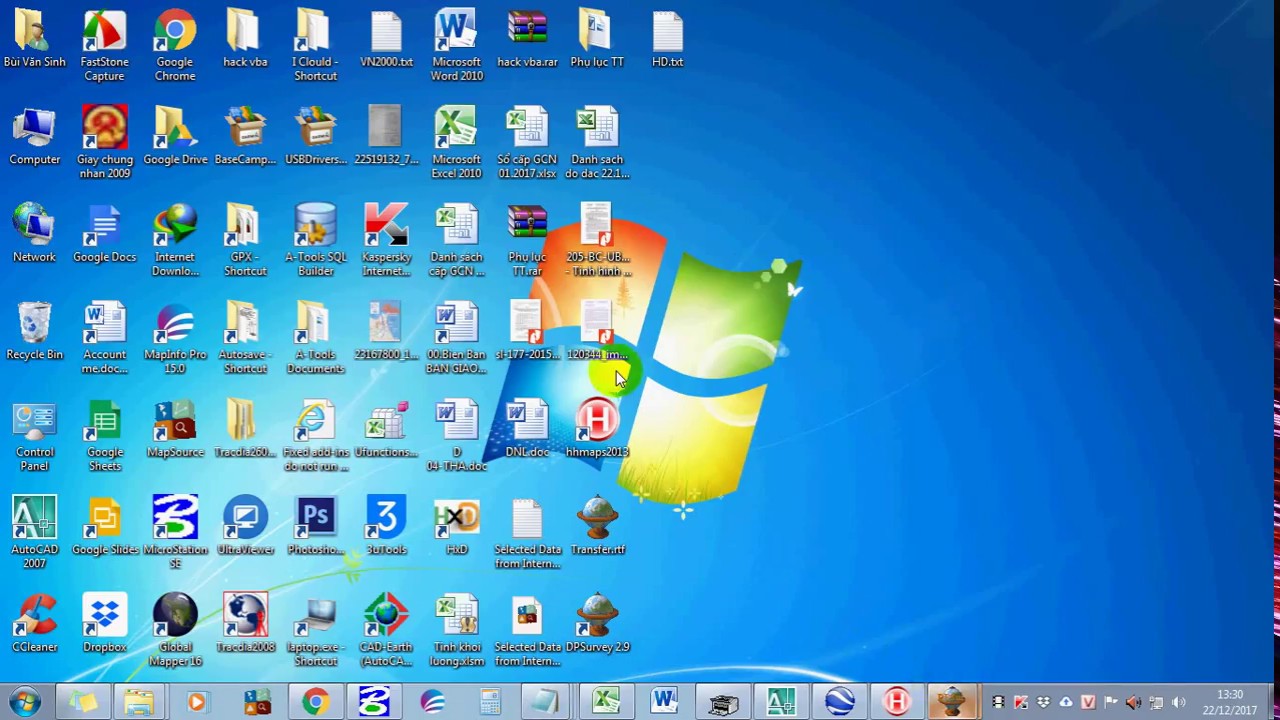Screen dimensions: 1280x720
Task: Launch Microsoft Excel 2010 desktop shortcut
Action: pyautogui.click(x=456, y=142)
